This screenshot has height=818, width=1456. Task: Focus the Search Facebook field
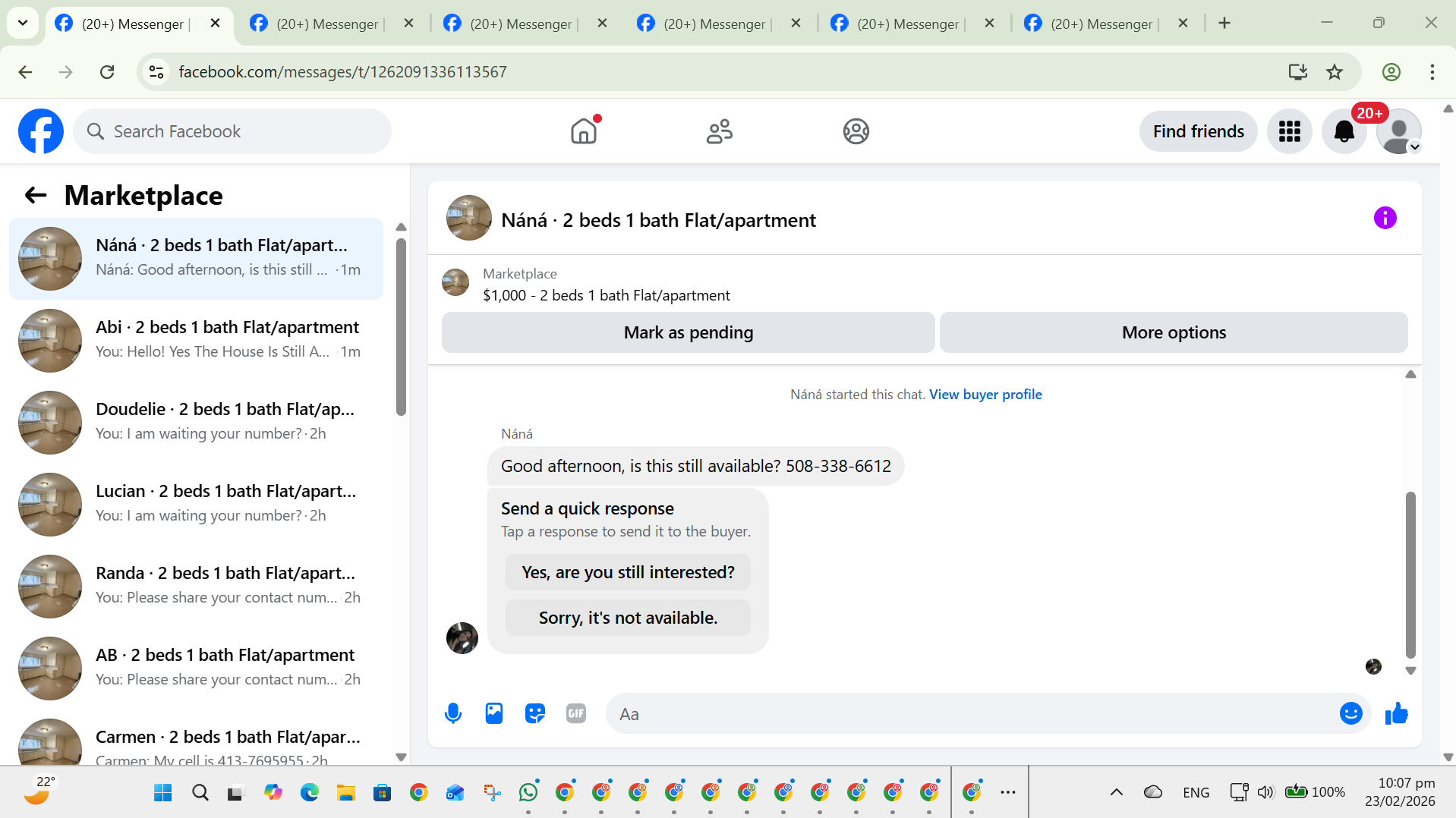tap(232, 131)
